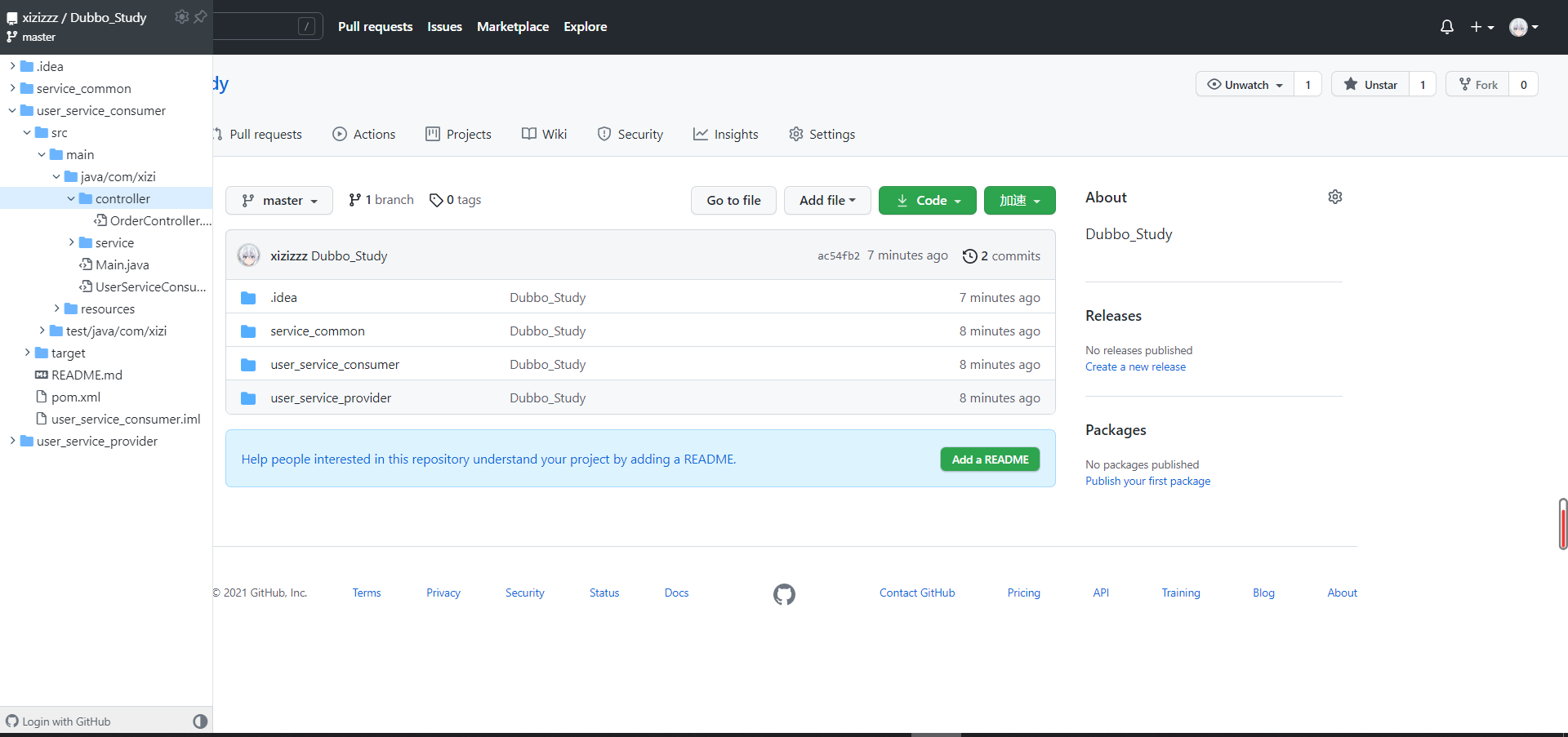1568x737 pixels.
Task: Open green Code download dropdown
Action: click(x=928, y=200)
